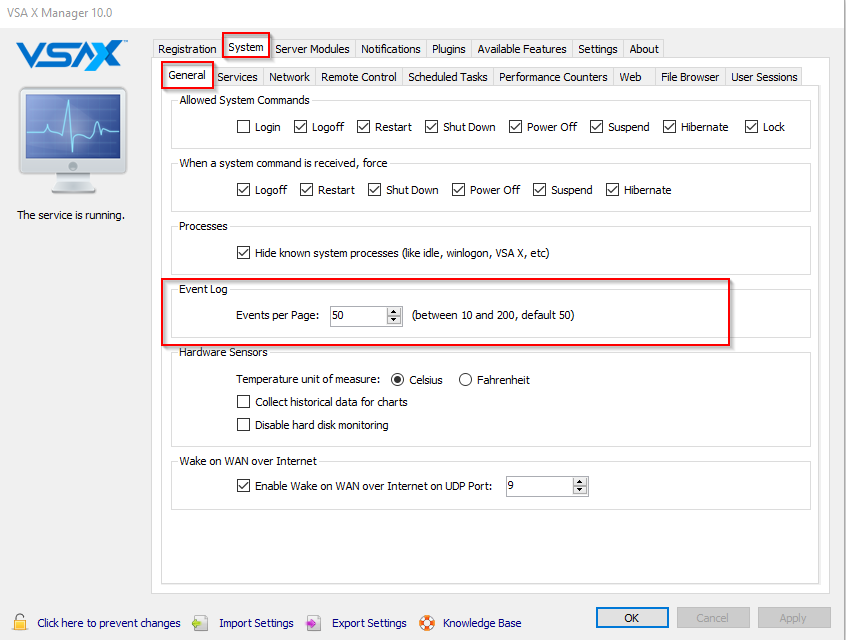Viewport: 846px width, 640px height.
Task: Check Disable hard disk monitoring
Action: coord(243,425)
